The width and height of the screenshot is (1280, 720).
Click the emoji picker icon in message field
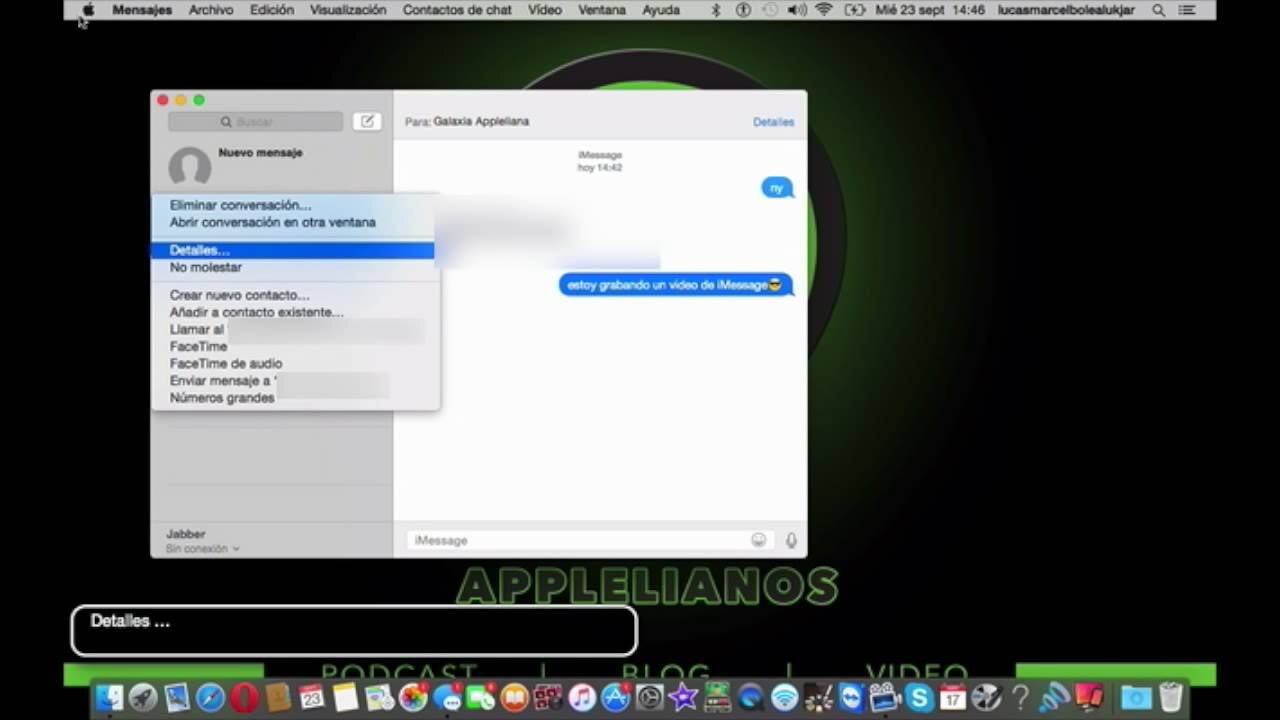coord(759,540)
